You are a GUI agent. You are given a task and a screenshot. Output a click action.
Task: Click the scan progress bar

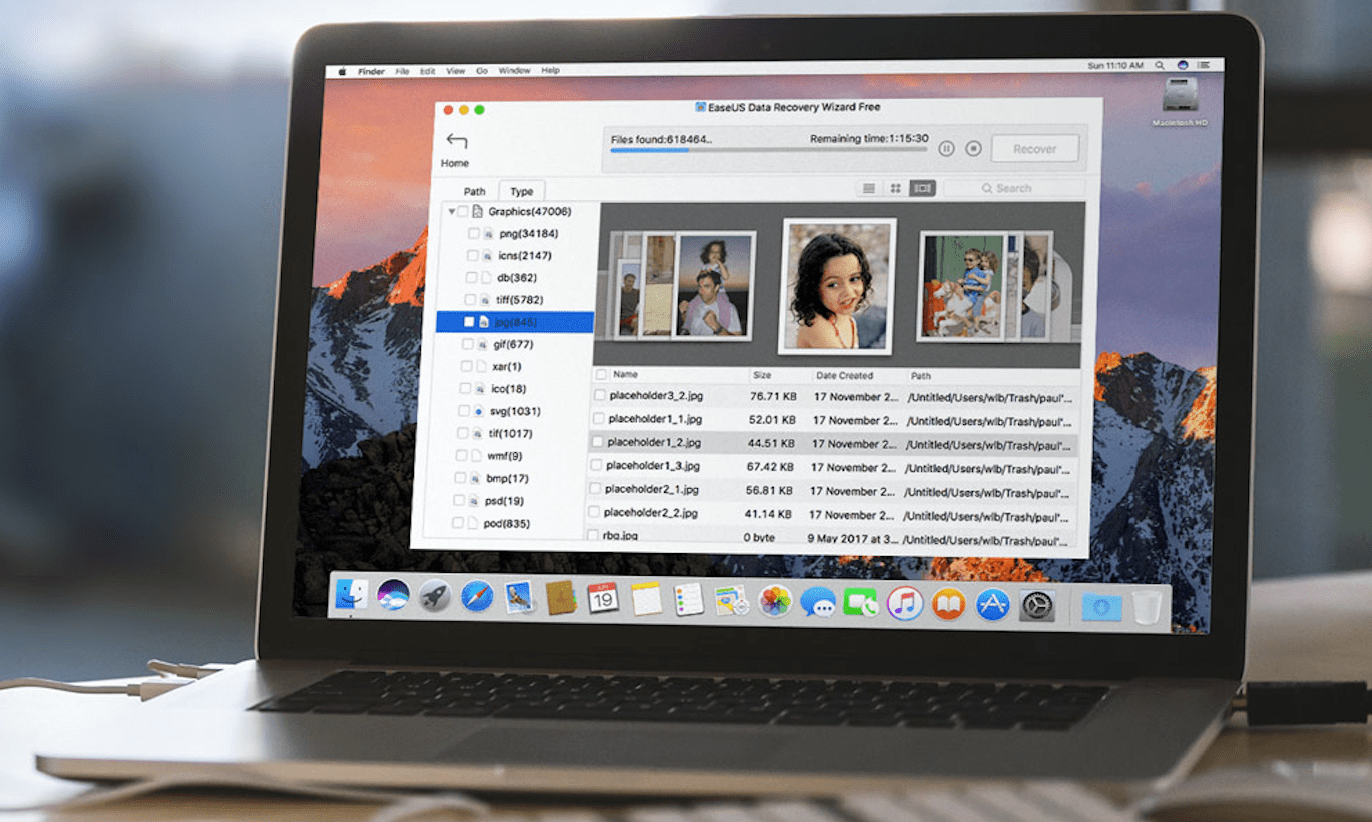767,150
